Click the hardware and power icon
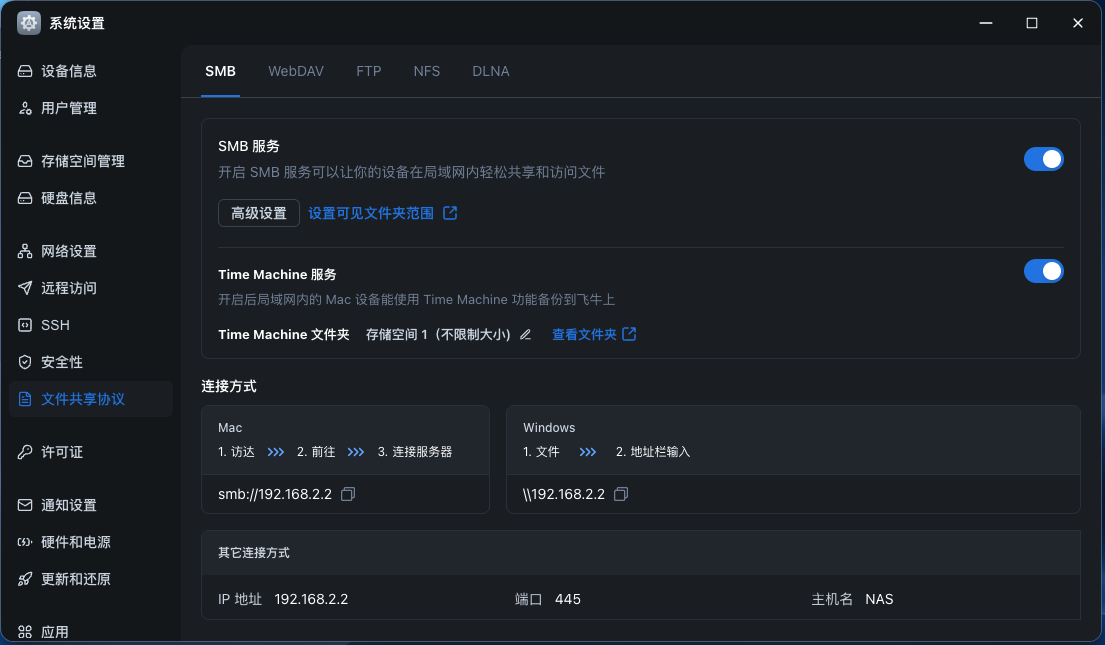 click(25, 542)
